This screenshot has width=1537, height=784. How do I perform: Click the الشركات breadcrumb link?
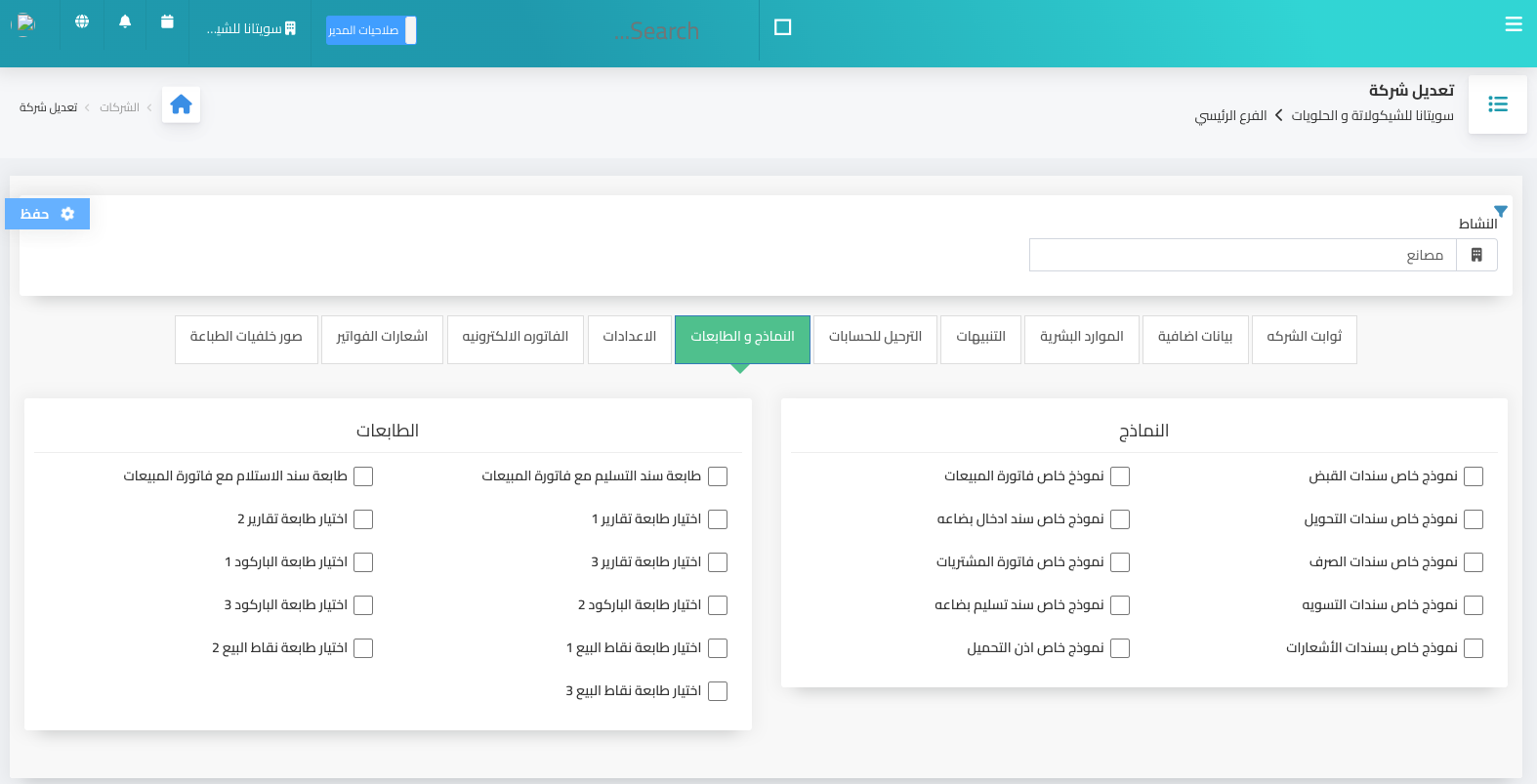(x=119, y=107)
